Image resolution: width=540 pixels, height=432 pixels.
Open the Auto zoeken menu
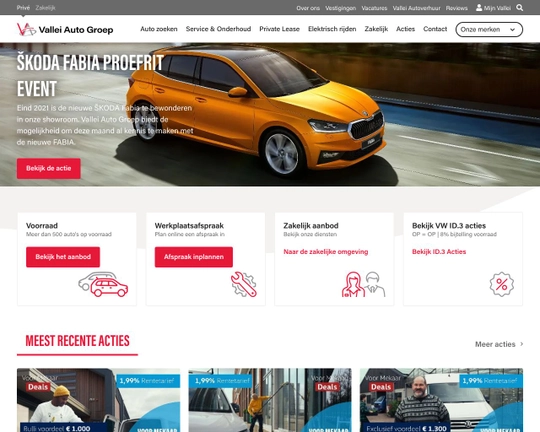(159, 29)
